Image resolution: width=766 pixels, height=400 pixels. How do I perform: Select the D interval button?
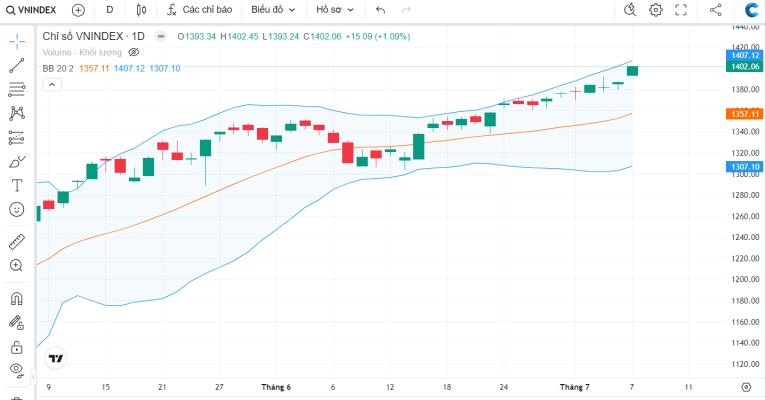point(109,10)
